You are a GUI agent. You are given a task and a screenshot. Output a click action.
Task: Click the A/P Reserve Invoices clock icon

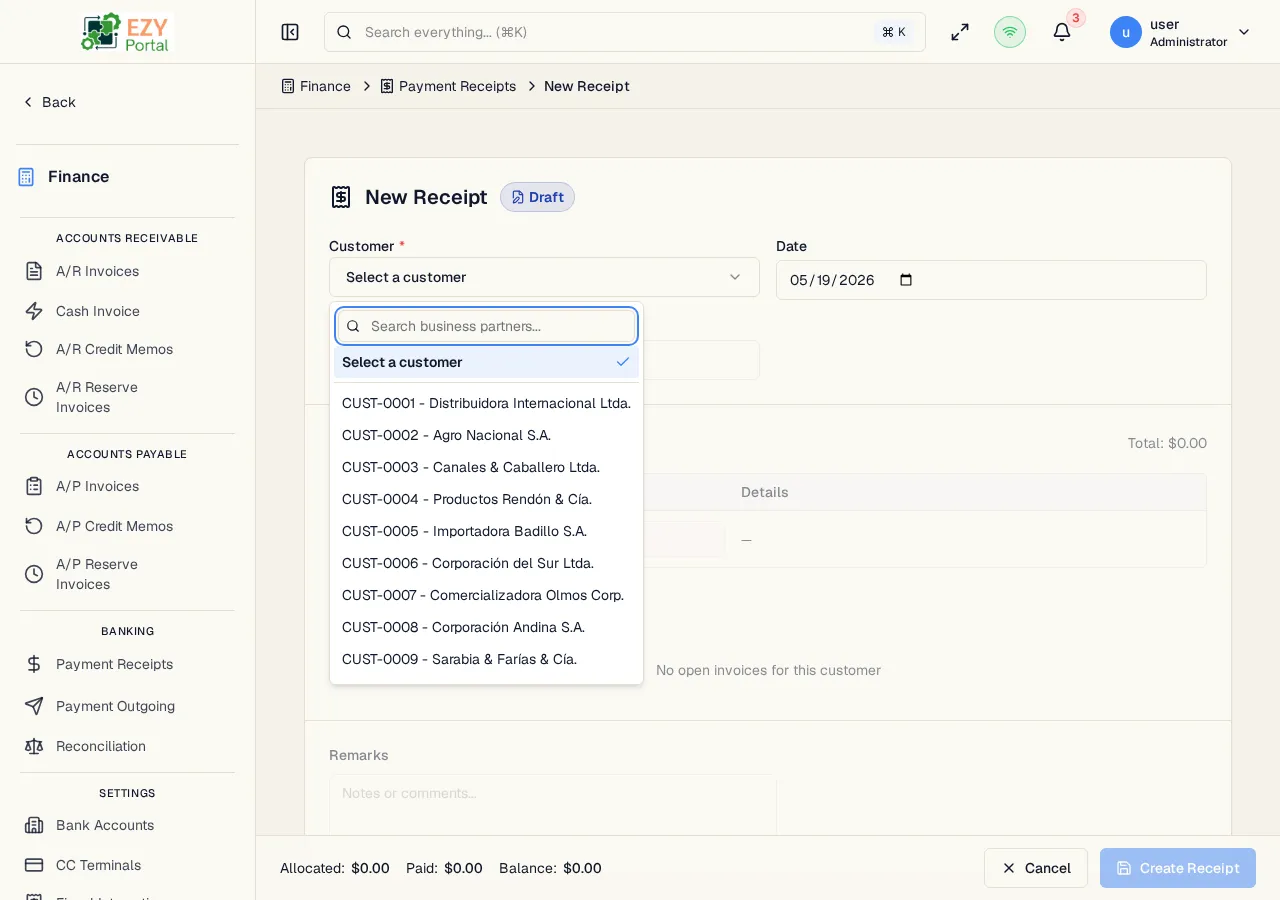34,574
